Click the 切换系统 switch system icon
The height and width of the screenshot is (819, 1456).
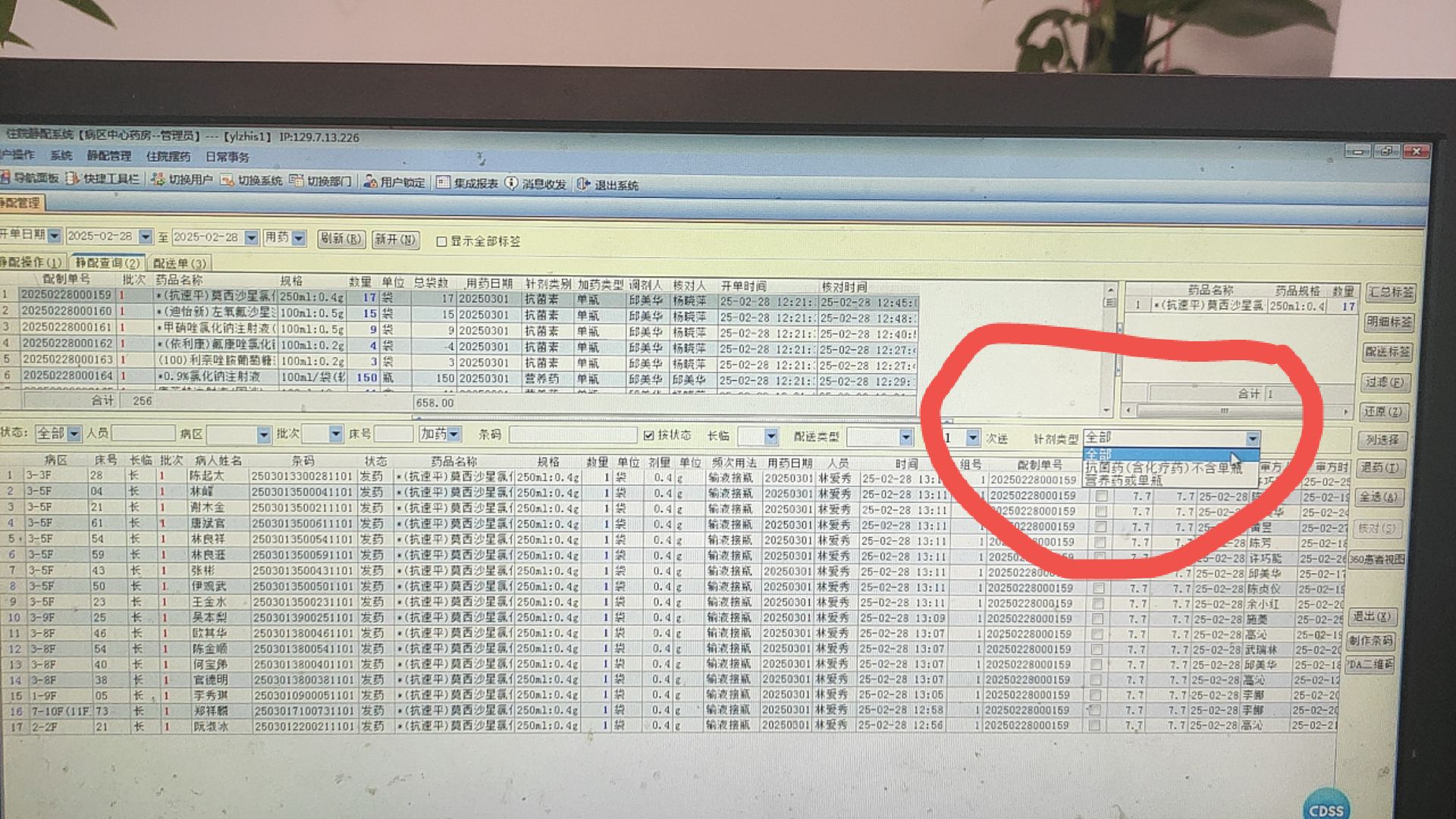[x=227, y=180]
